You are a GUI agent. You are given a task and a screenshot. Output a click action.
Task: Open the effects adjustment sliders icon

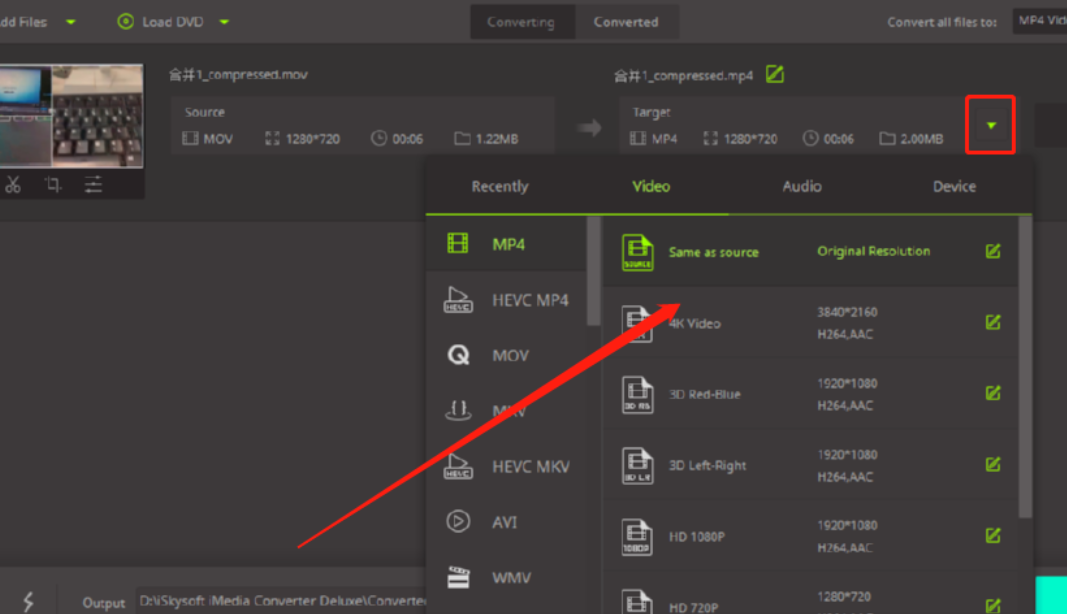click(93, 184)
